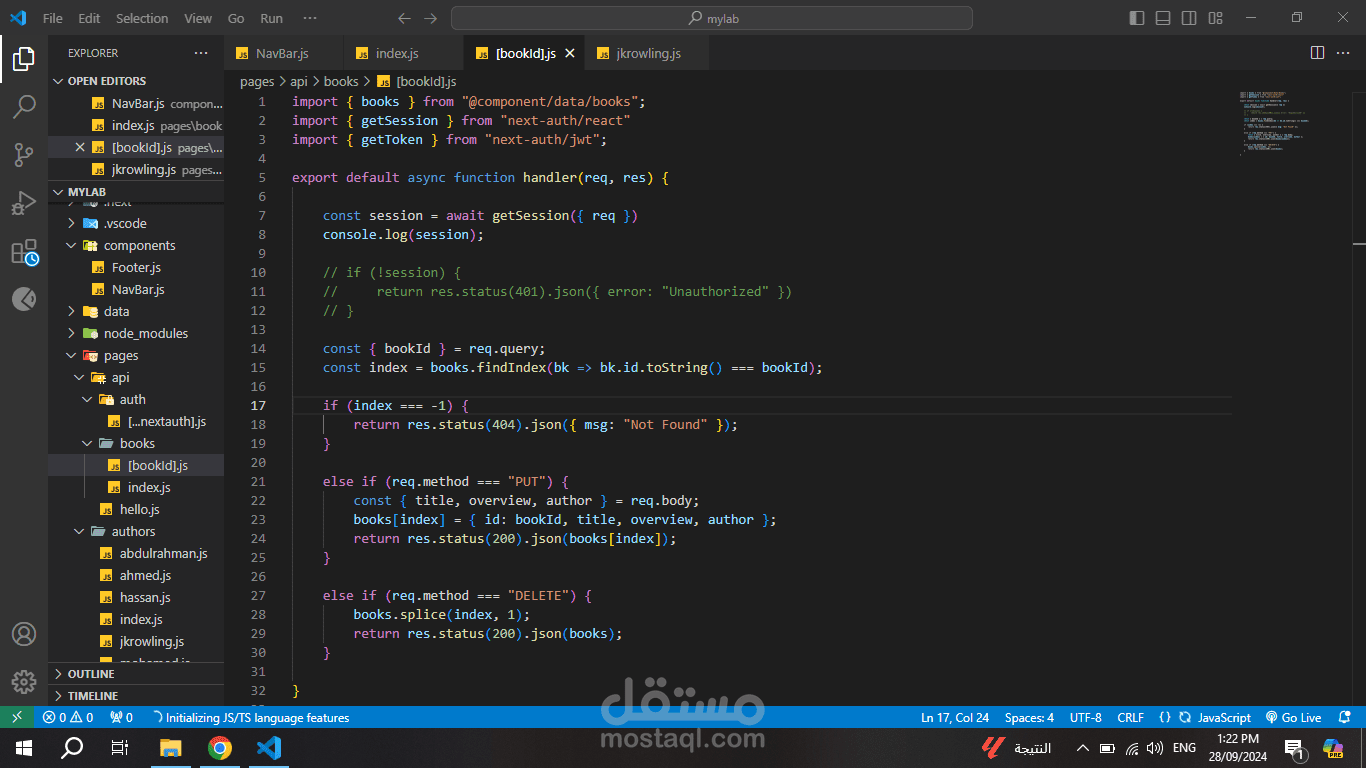Open the Accounts icon in activity bar
The height and width of the screenshot is (768, 1366).
click(24, 634)
